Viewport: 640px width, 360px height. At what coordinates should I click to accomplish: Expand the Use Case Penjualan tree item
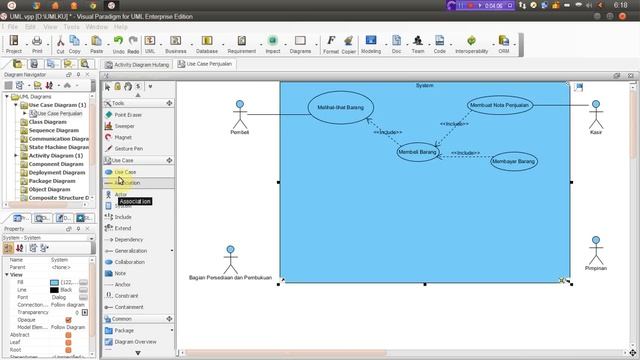[x=24, y=113]
